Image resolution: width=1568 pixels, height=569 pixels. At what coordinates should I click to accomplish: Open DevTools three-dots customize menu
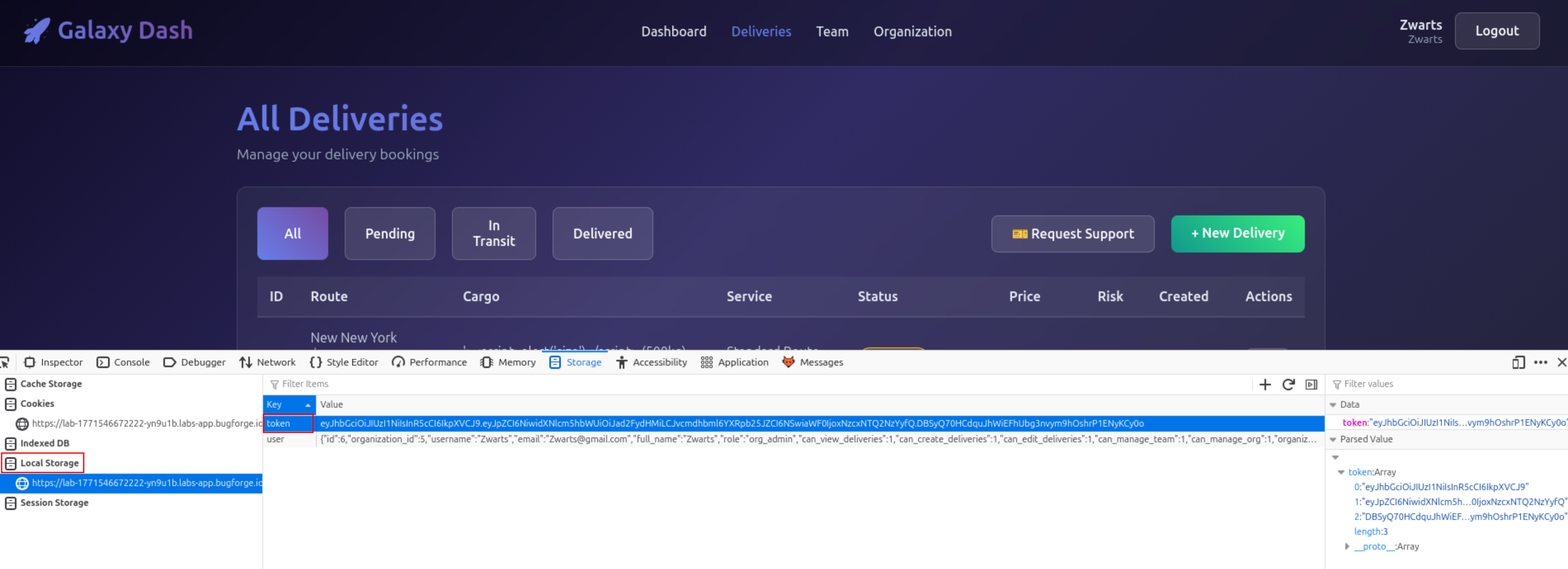click(1540, 362)
